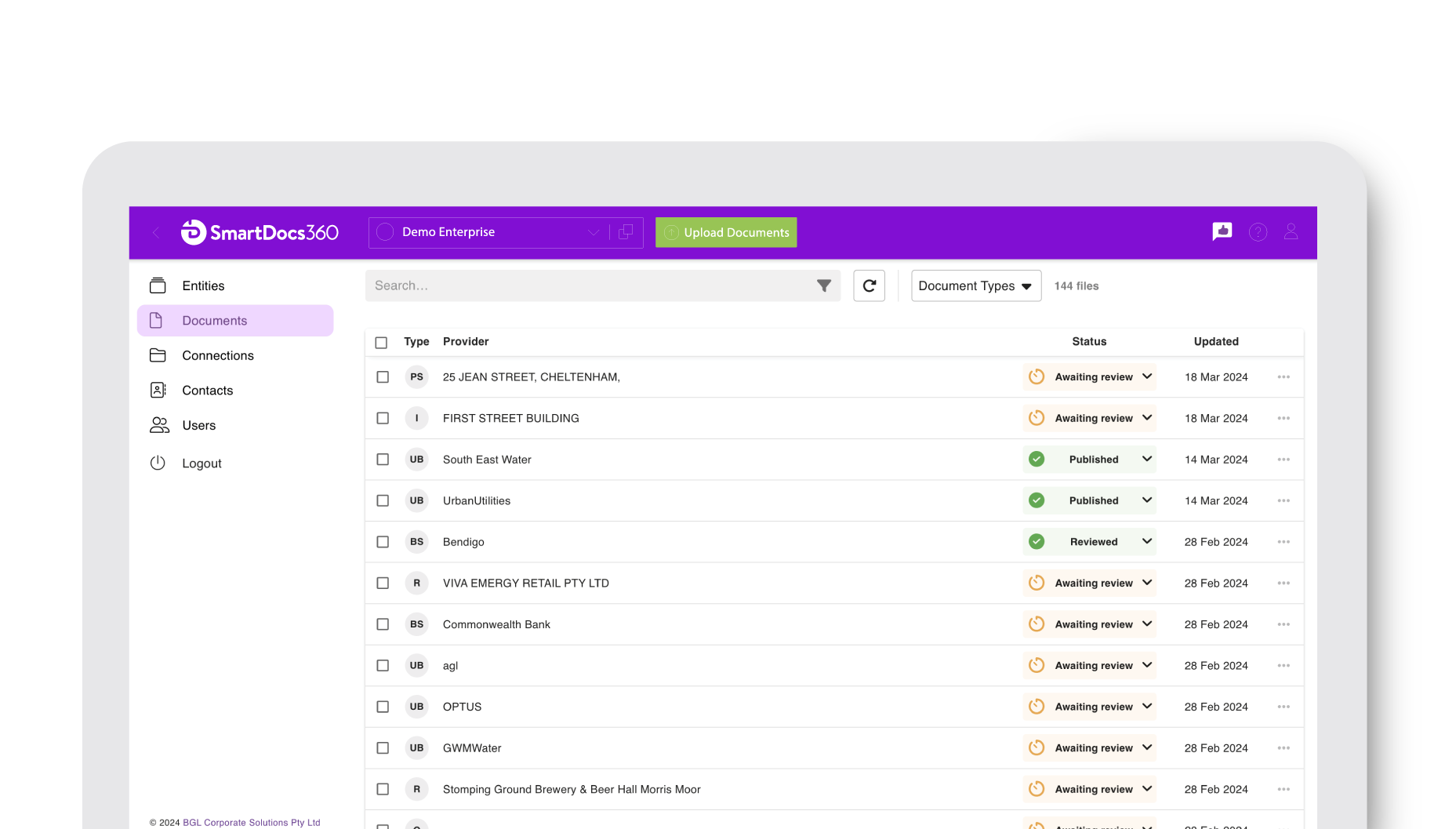This screenshot has height=829, width=1456.
Task: Click the copy icon next to Demo Enterprise
Action: 626,232
